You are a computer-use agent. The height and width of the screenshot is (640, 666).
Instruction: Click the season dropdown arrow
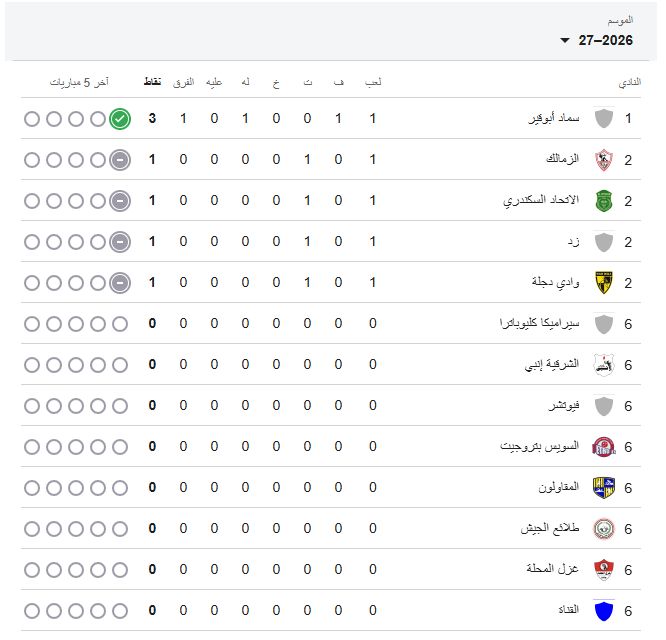click(564, 41)
